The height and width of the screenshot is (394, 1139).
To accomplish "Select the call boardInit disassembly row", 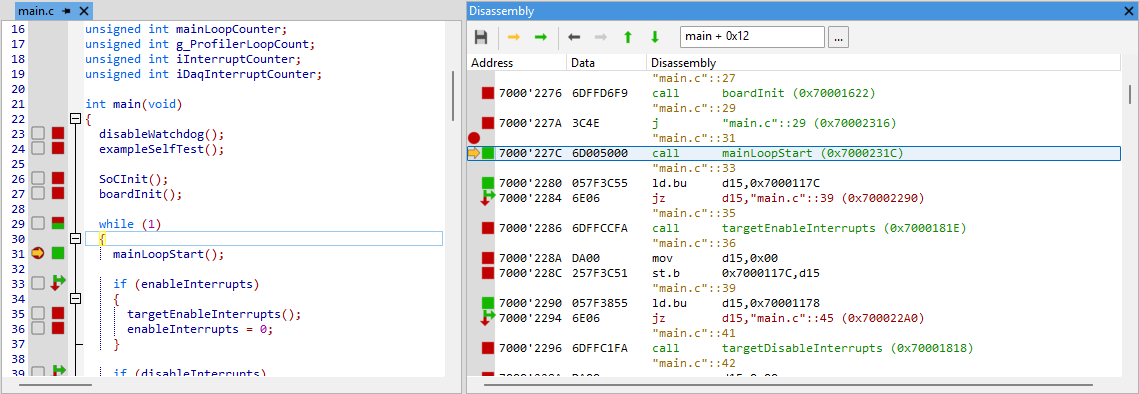I will click(793, 93).
